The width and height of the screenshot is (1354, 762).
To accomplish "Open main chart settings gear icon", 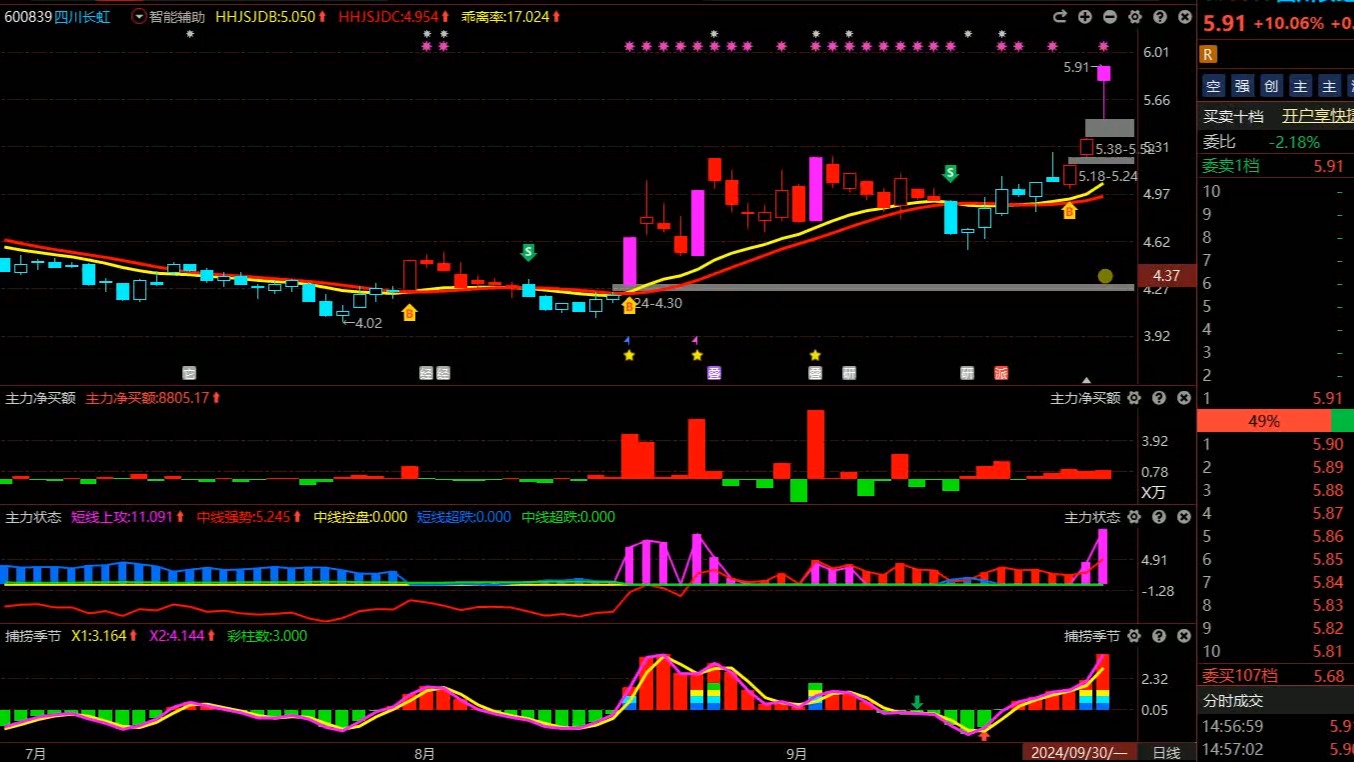I will pos(1134,17).
